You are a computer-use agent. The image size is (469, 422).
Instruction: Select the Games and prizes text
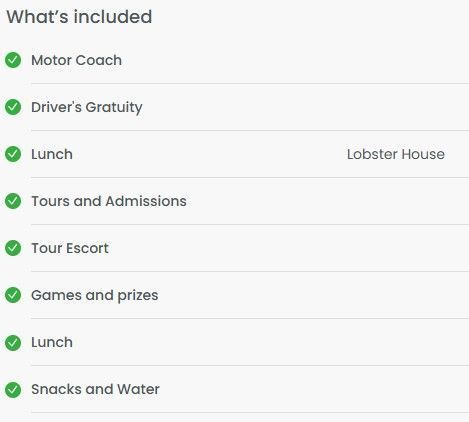coord(95,296)
